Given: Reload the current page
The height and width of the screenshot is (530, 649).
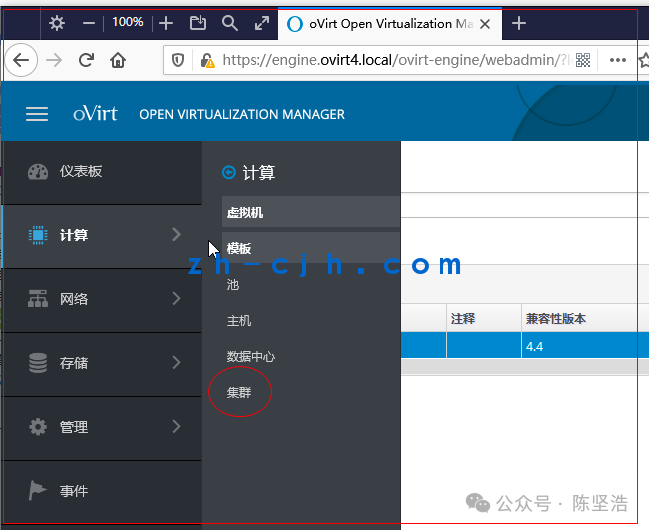Looking at the screenshot, I should 86,60.
